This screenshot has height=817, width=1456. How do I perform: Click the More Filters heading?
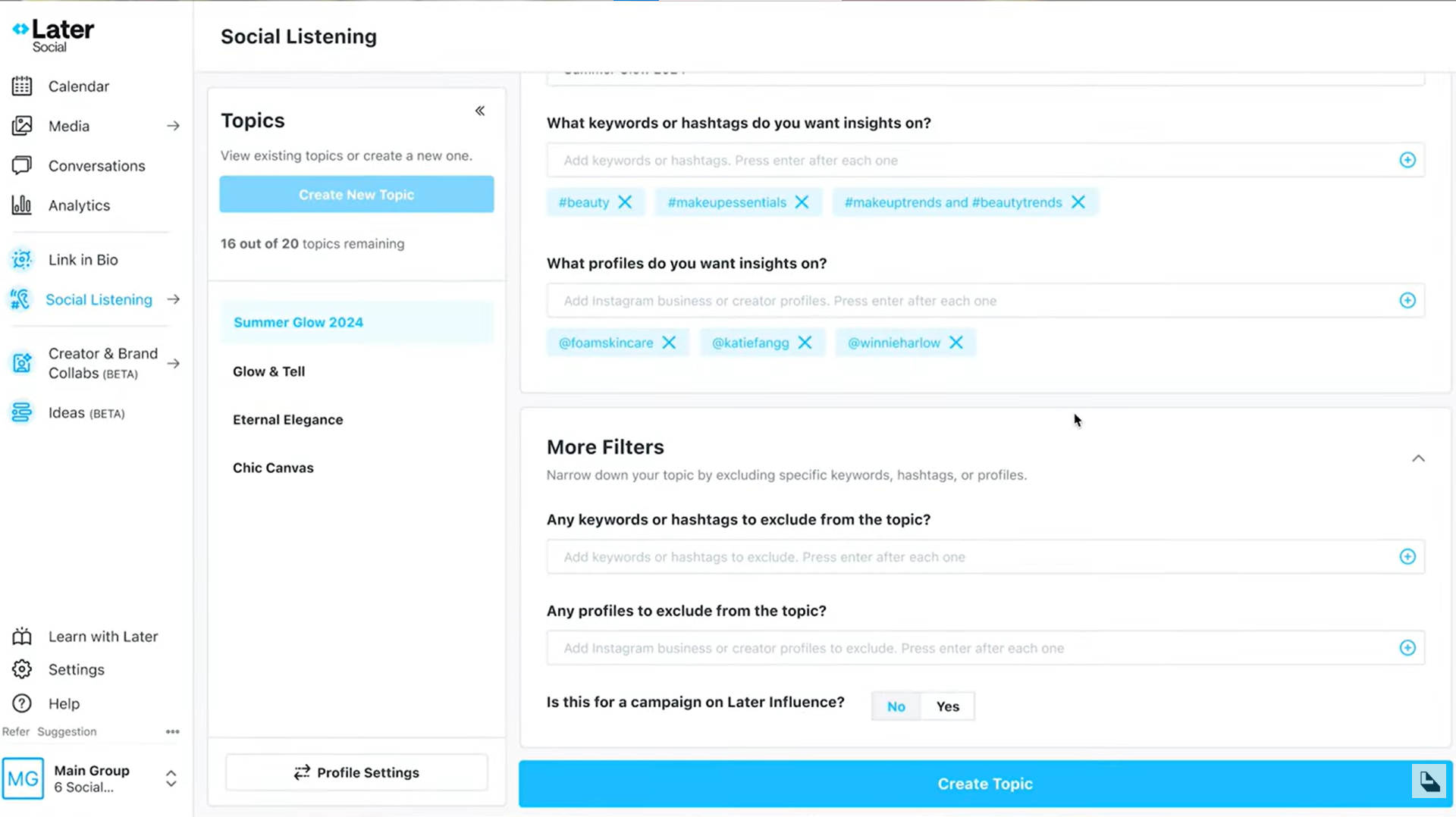(605, 447)
